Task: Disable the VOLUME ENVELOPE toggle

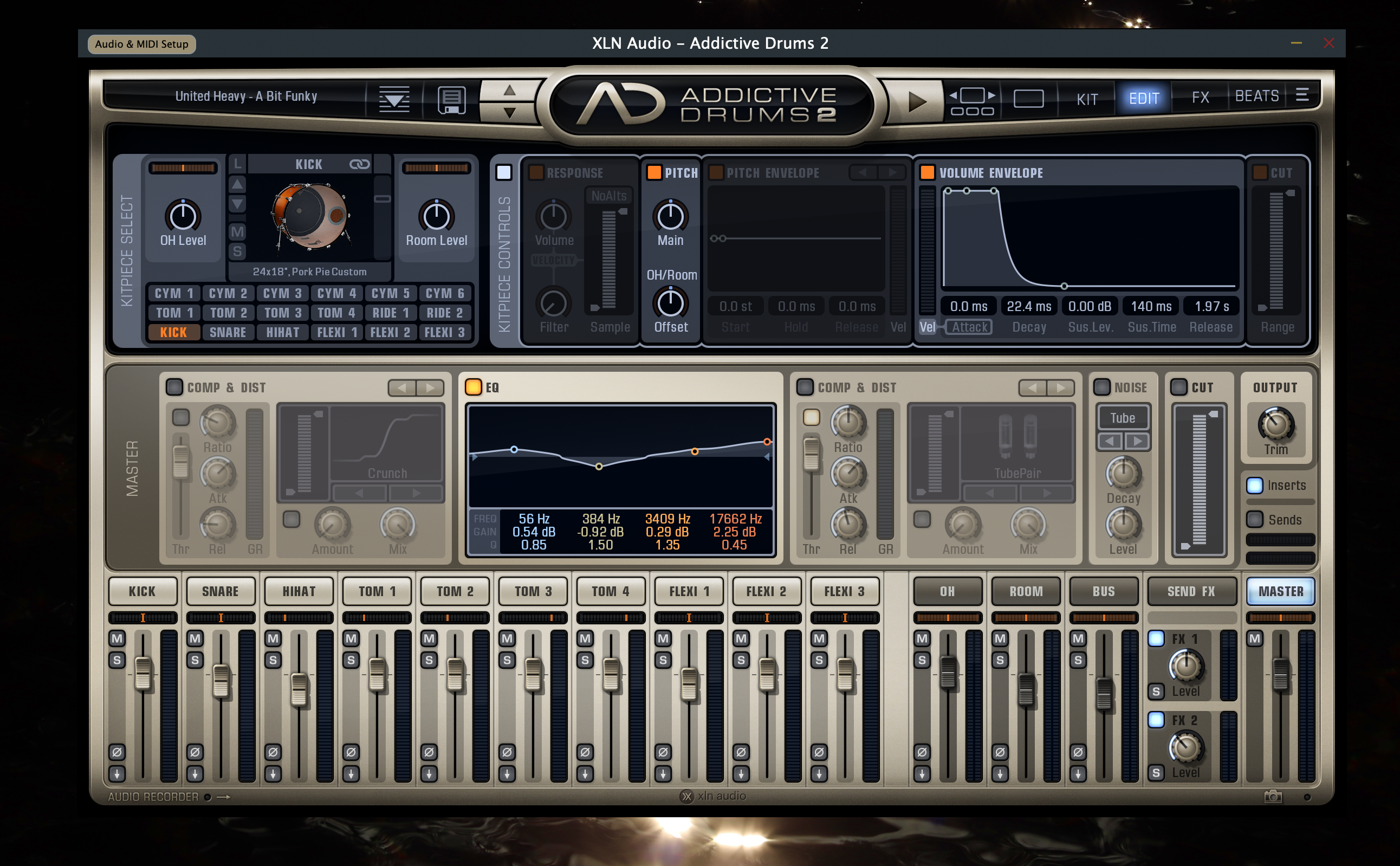Action: click(927, 172)
